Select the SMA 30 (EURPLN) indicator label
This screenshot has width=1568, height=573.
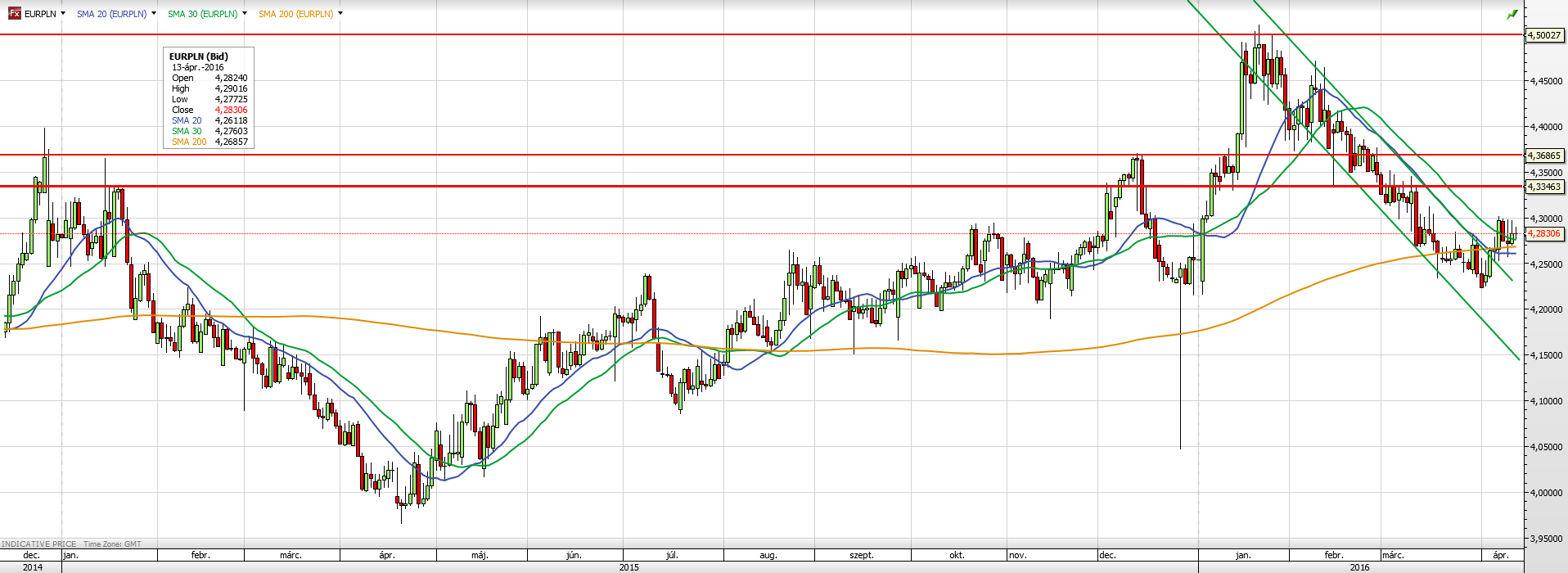click(x=203, y=14)
